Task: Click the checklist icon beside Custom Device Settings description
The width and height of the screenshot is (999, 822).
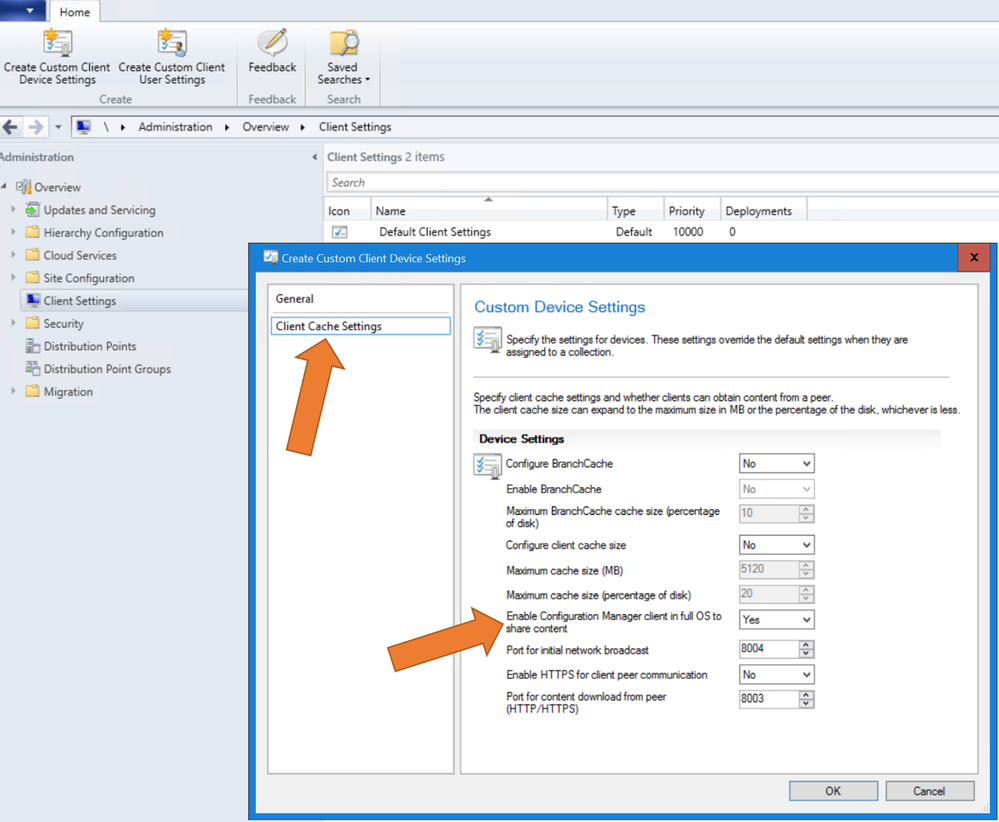Action: pyautogui.click(x=487, y=340)
